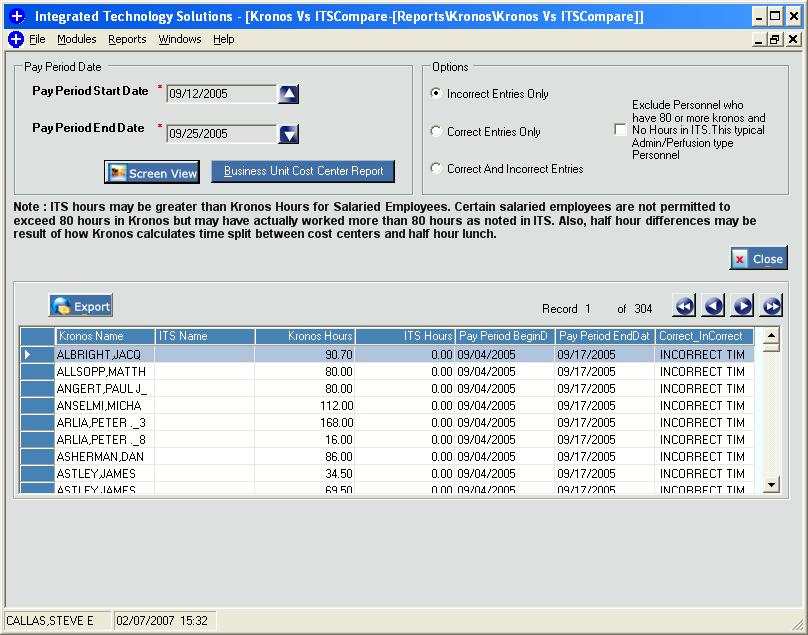
Task: Click the ITS Name column header
Action: click(x=205, y=336)
